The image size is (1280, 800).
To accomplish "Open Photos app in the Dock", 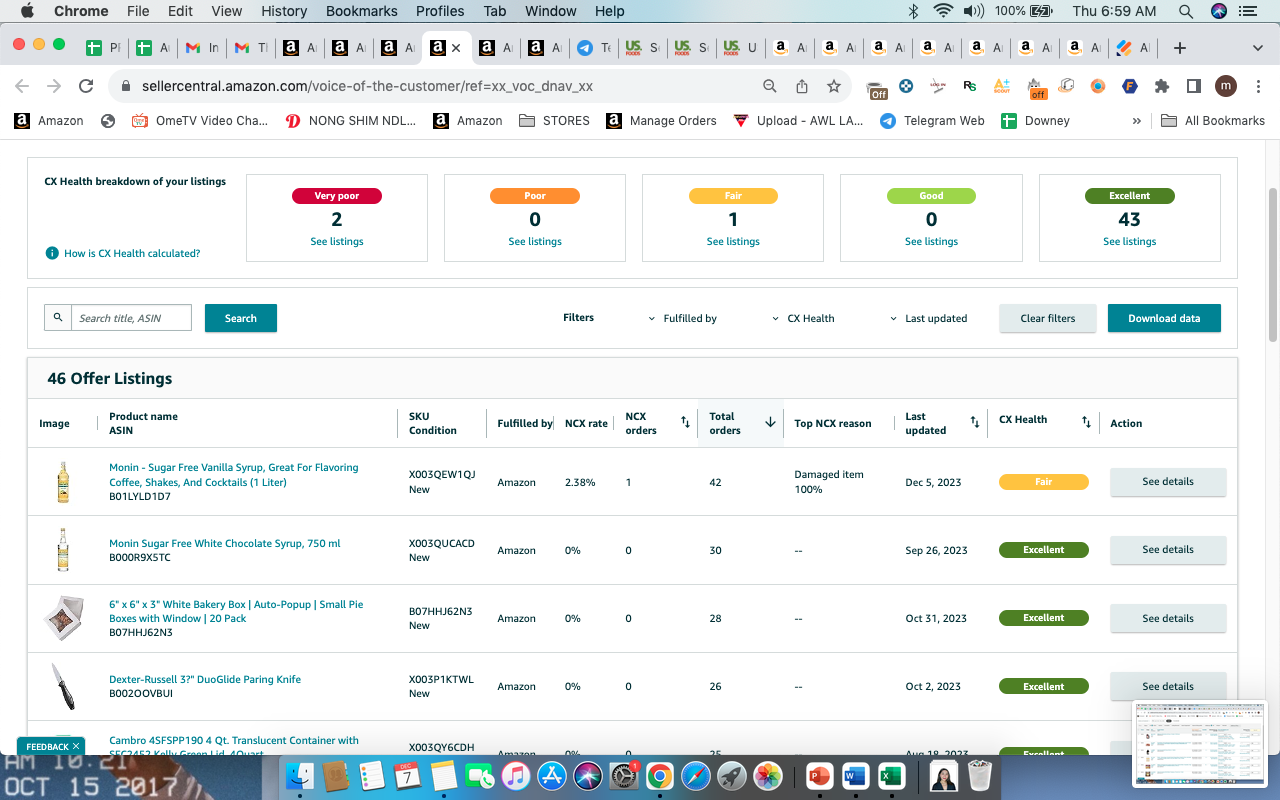I will click(768, 775).
